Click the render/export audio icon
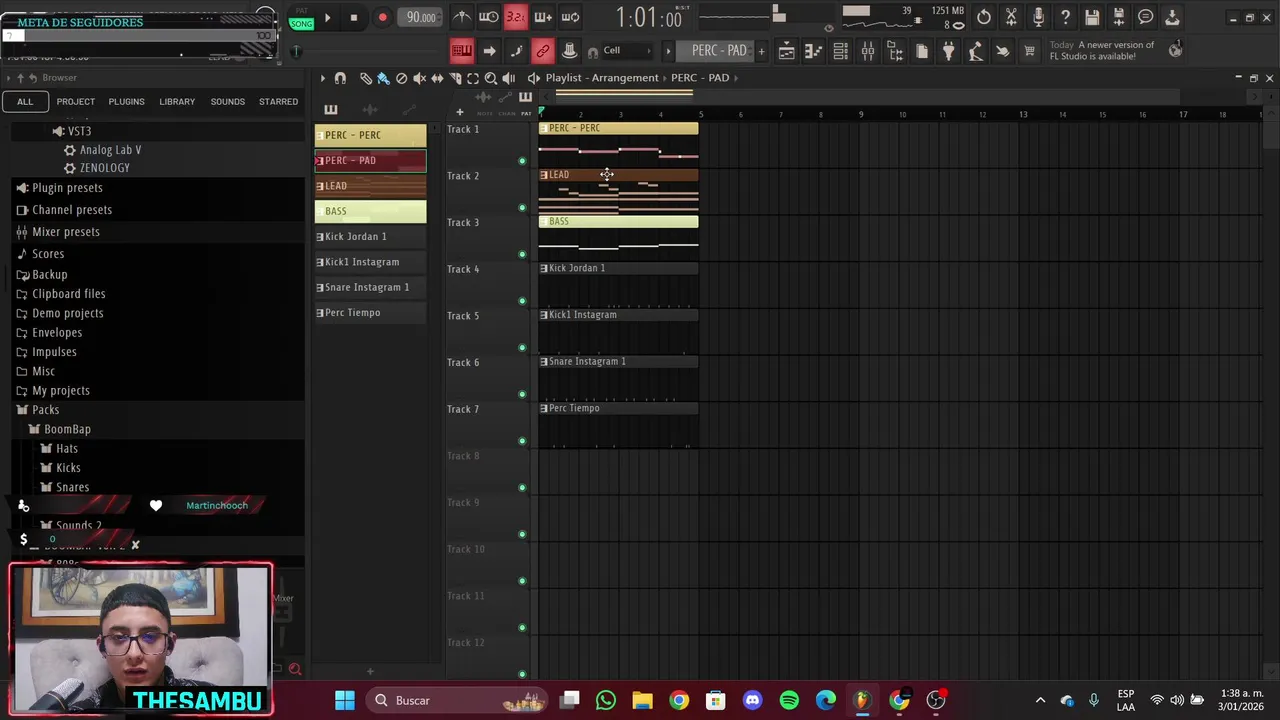This screenshot has width=1280, height=720. pos(1119,17)
